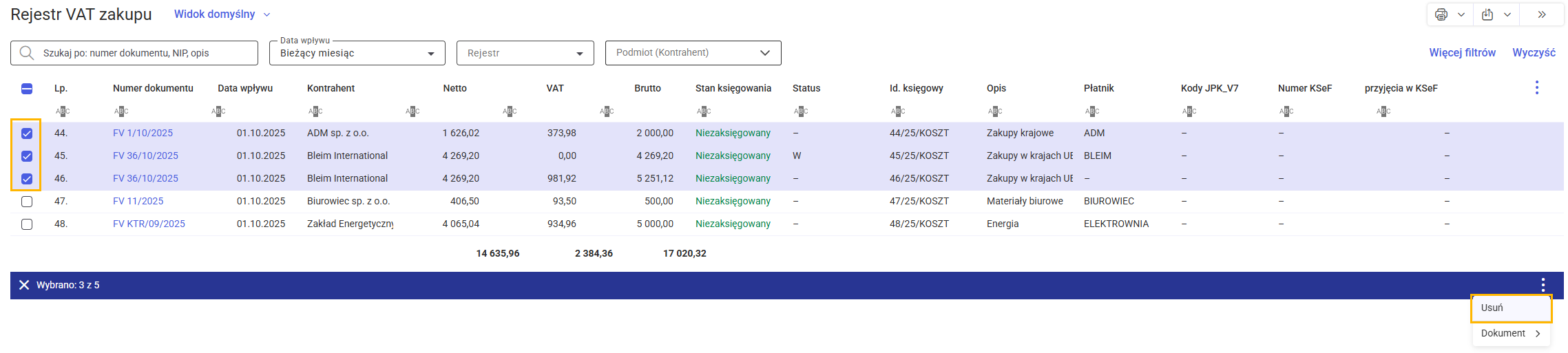
Task: Open the Podmiot (Kontrahent) dropdown
Action: pyautogui.click(x=693, y=53)
